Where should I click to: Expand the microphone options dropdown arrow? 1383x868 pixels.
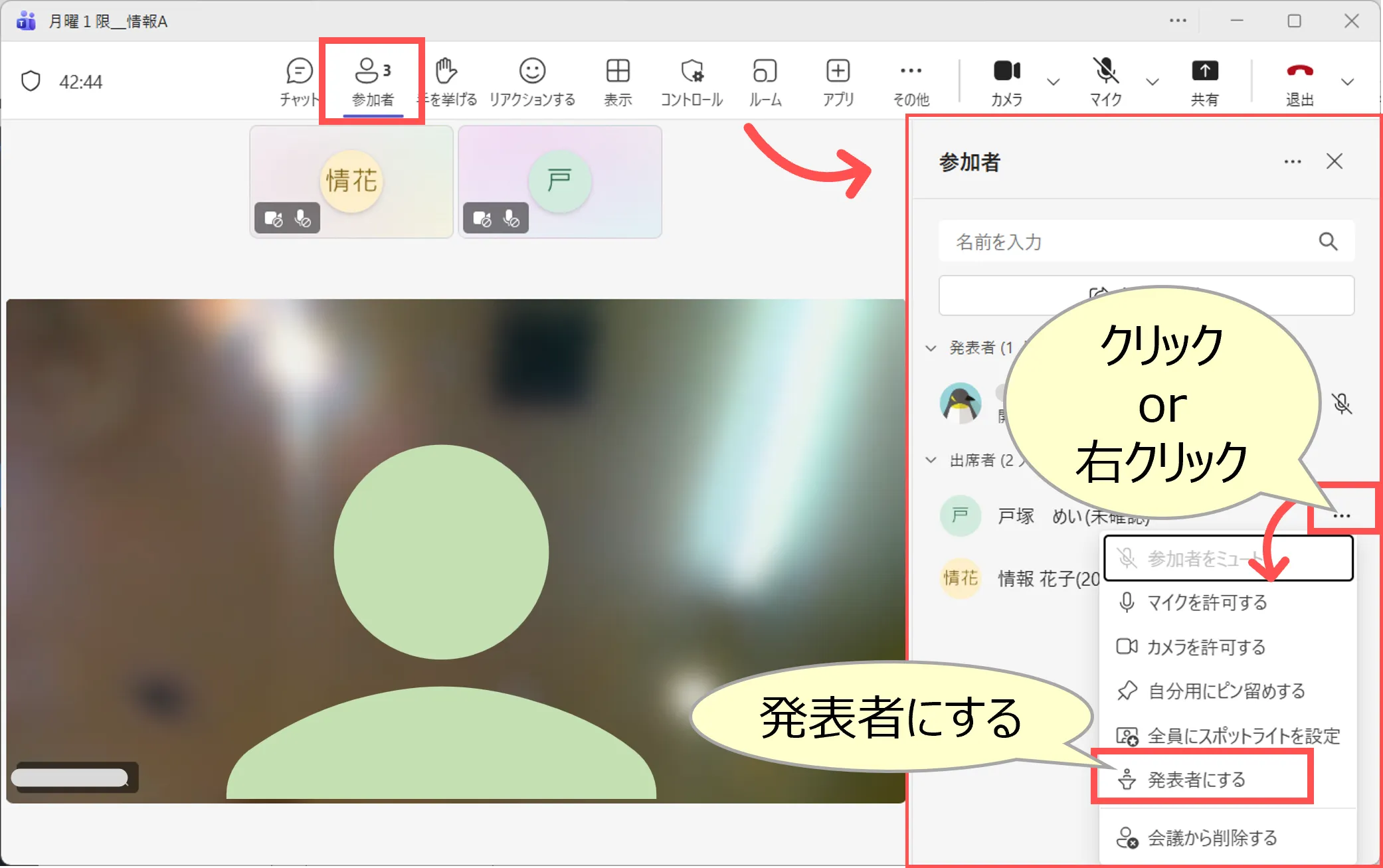click(1152, 82)
